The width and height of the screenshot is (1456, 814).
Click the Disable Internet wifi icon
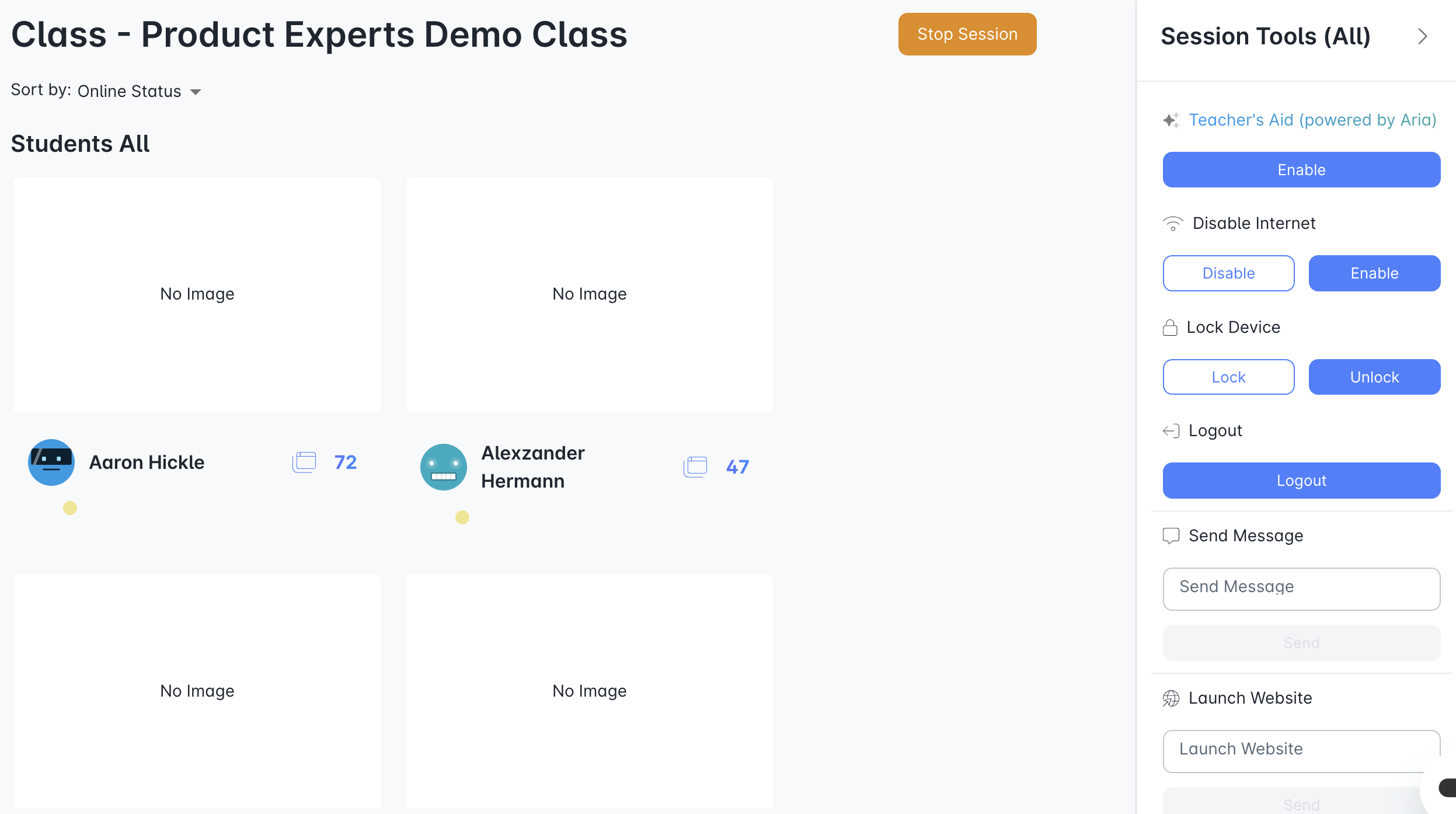[x=1173, y=223]
